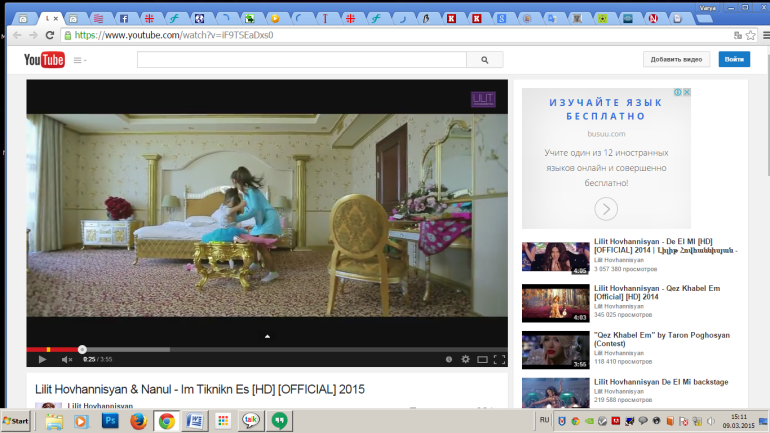Click the 'Добавить видео' upload button
Screen dimensions: 770x433
[x=676, y=59]
